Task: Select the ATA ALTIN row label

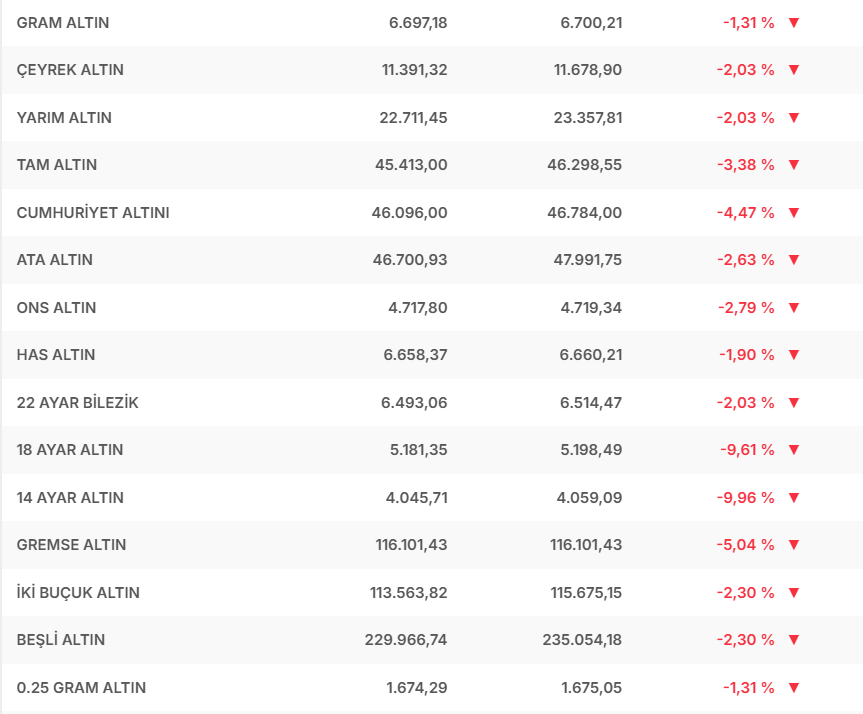Action: coord(55,260)
